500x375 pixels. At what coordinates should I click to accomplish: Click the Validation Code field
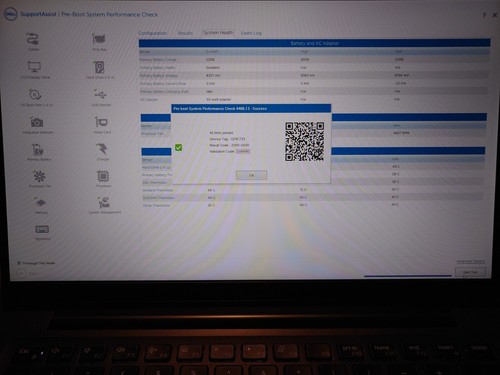tap(243, 151)
